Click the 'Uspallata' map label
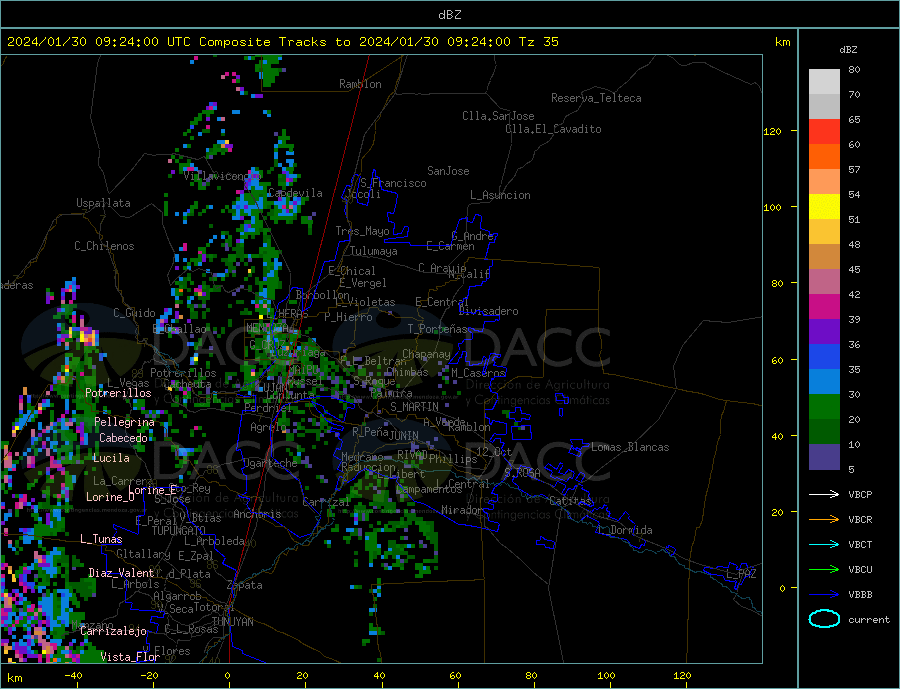Image resolution: width=900 pixels, height=689 pixels. pos(103,203)
